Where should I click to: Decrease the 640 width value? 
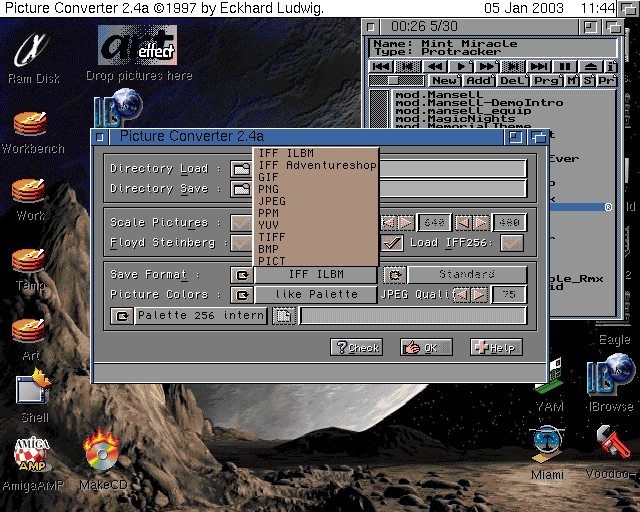click(x=389, y=223)
